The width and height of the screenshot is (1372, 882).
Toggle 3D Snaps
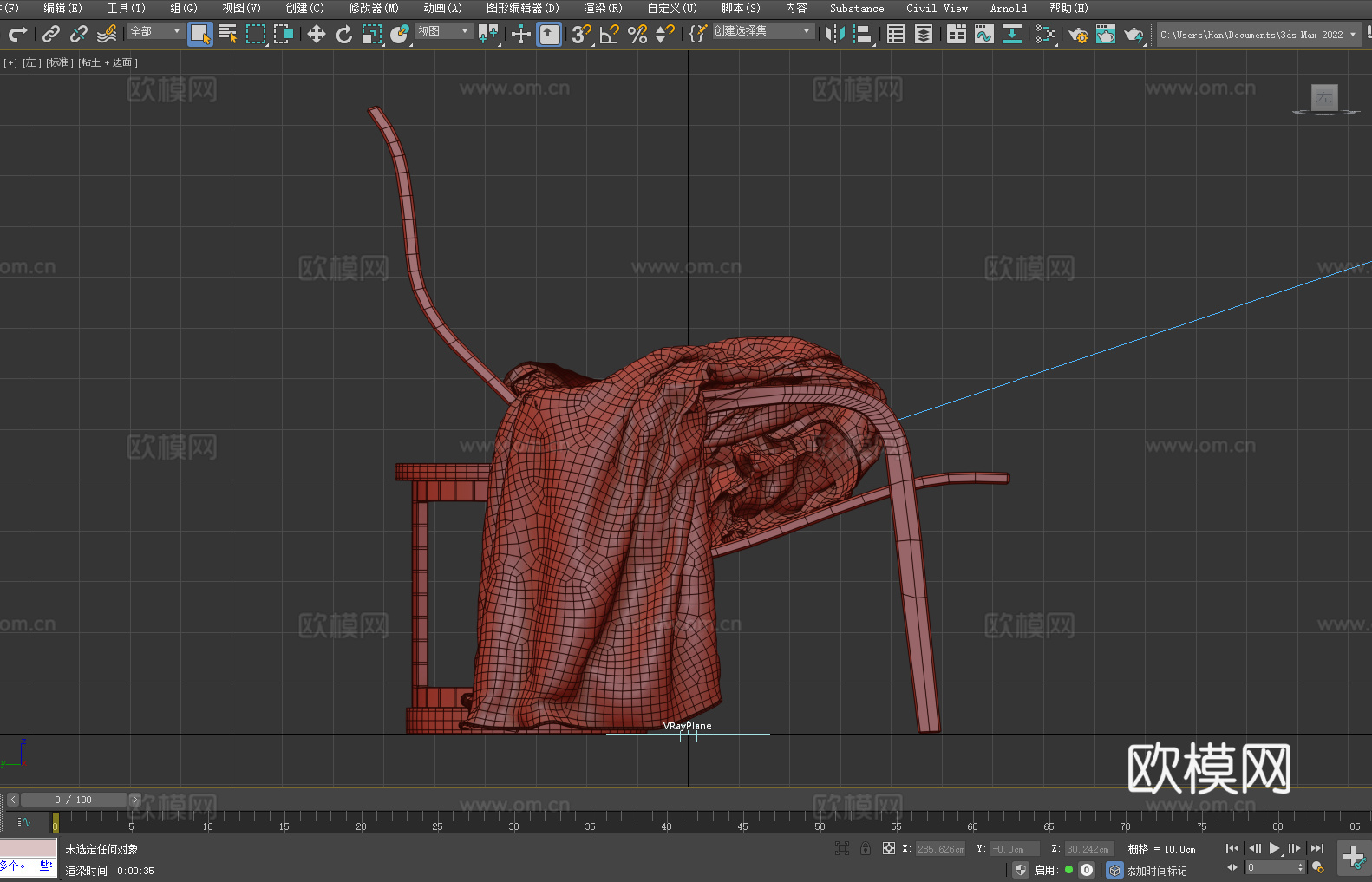[x=581, y=34]
